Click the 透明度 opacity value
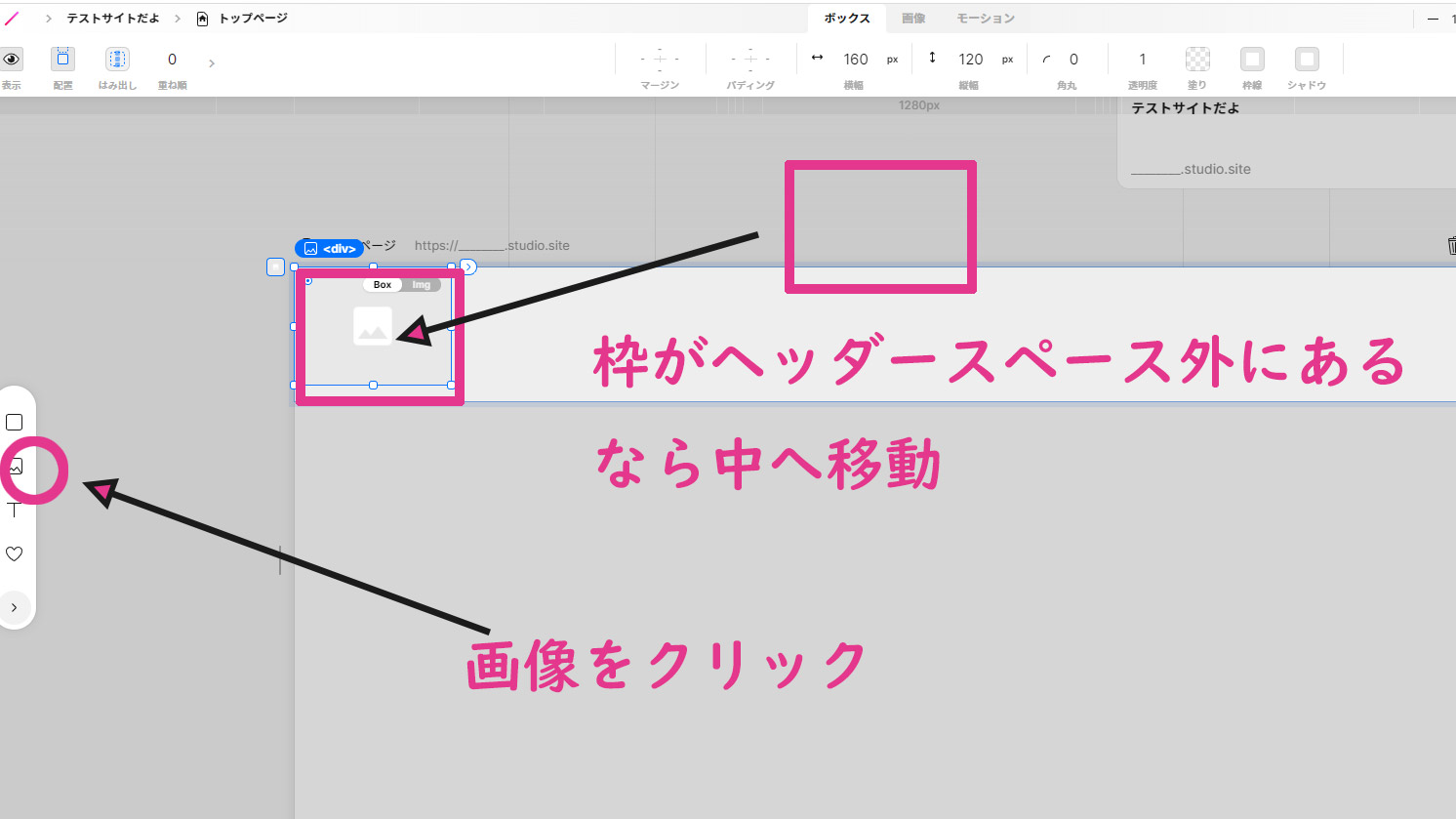This screenshot has width=1456, height=819. point(1143,60)
